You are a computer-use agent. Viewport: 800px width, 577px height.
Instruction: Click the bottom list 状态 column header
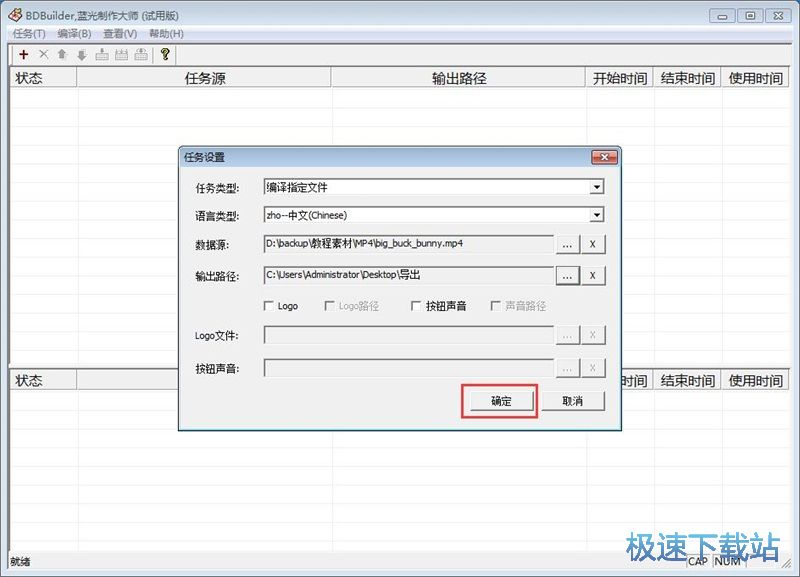coord(43,380)
